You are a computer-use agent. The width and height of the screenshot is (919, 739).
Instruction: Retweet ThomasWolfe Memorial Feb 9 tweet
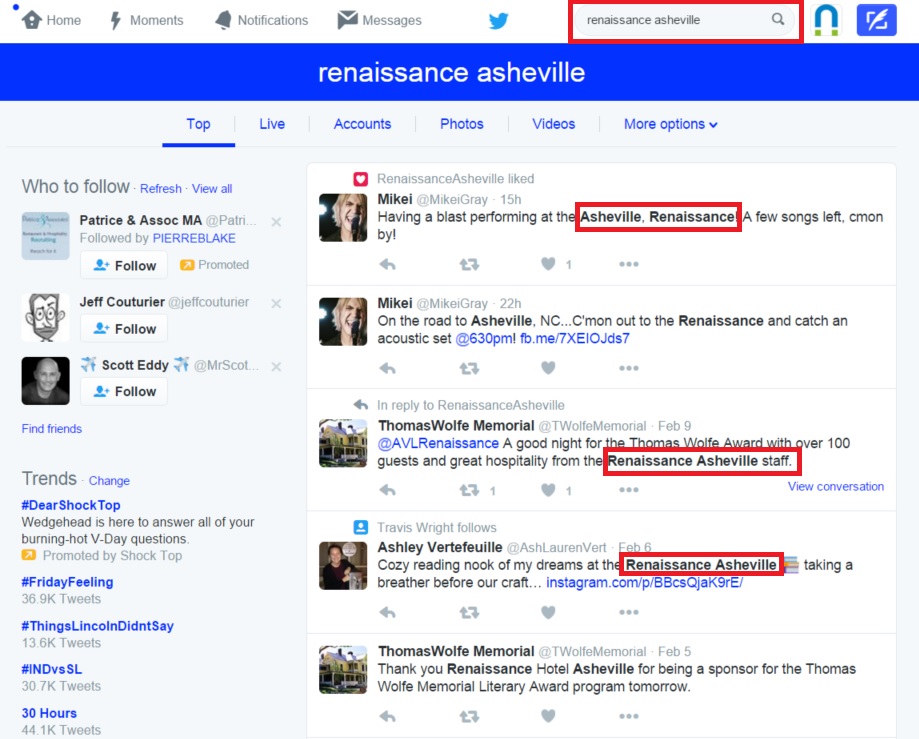[469, 490]
